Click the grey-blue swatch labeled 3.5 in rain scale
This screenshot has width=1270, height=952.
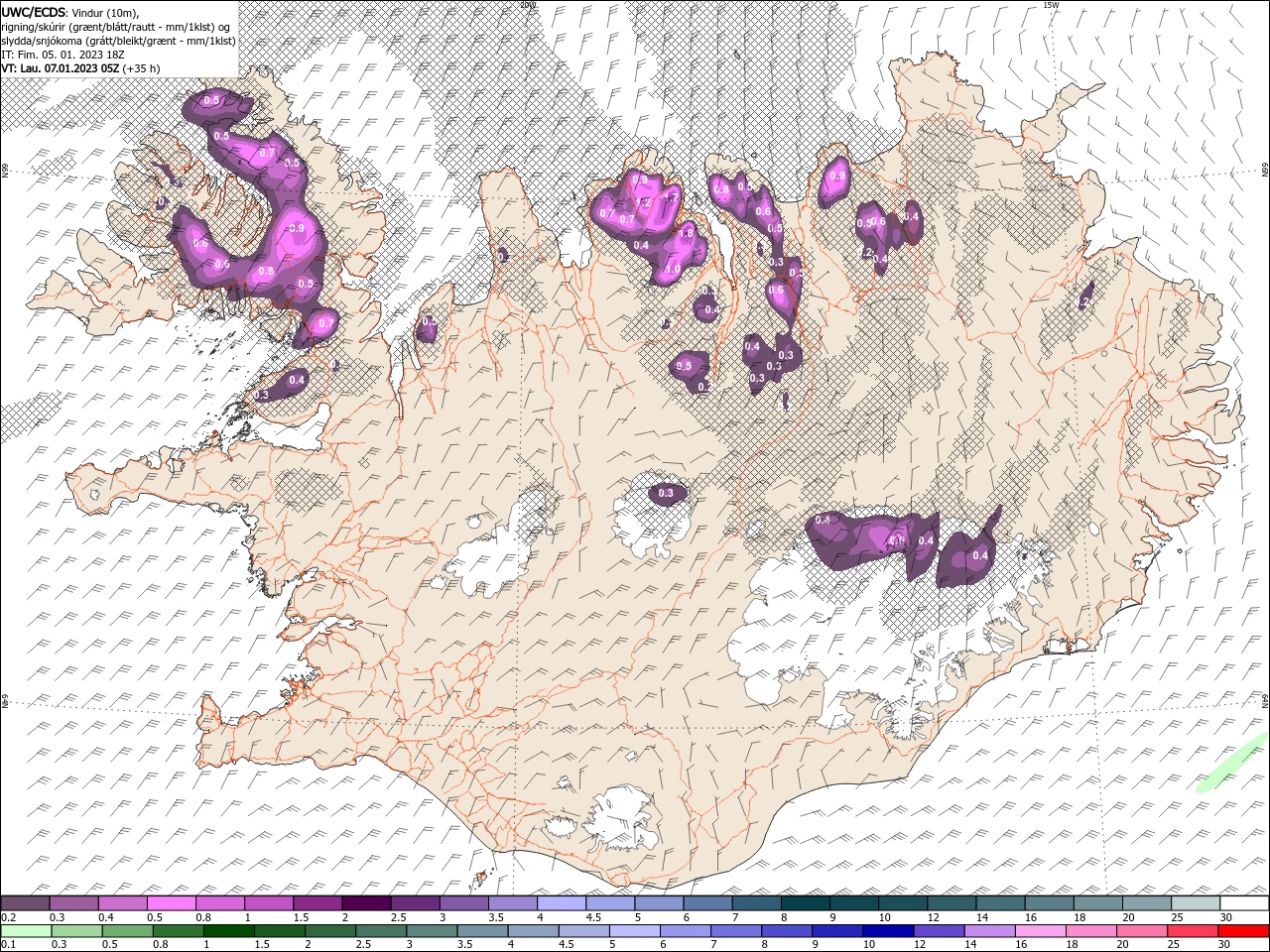(x=482, y=931)
